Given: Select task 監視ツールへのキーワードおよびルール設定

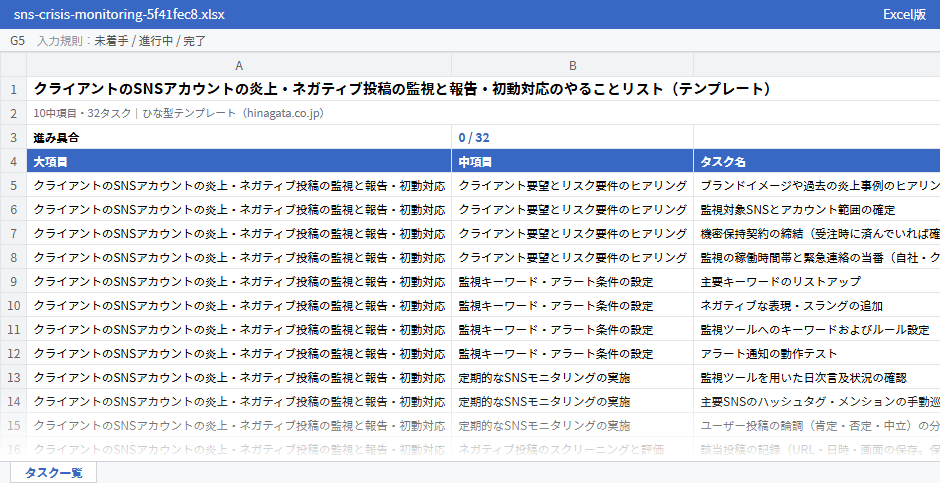Looking at the screenshot, I should [x=817, y=330].
